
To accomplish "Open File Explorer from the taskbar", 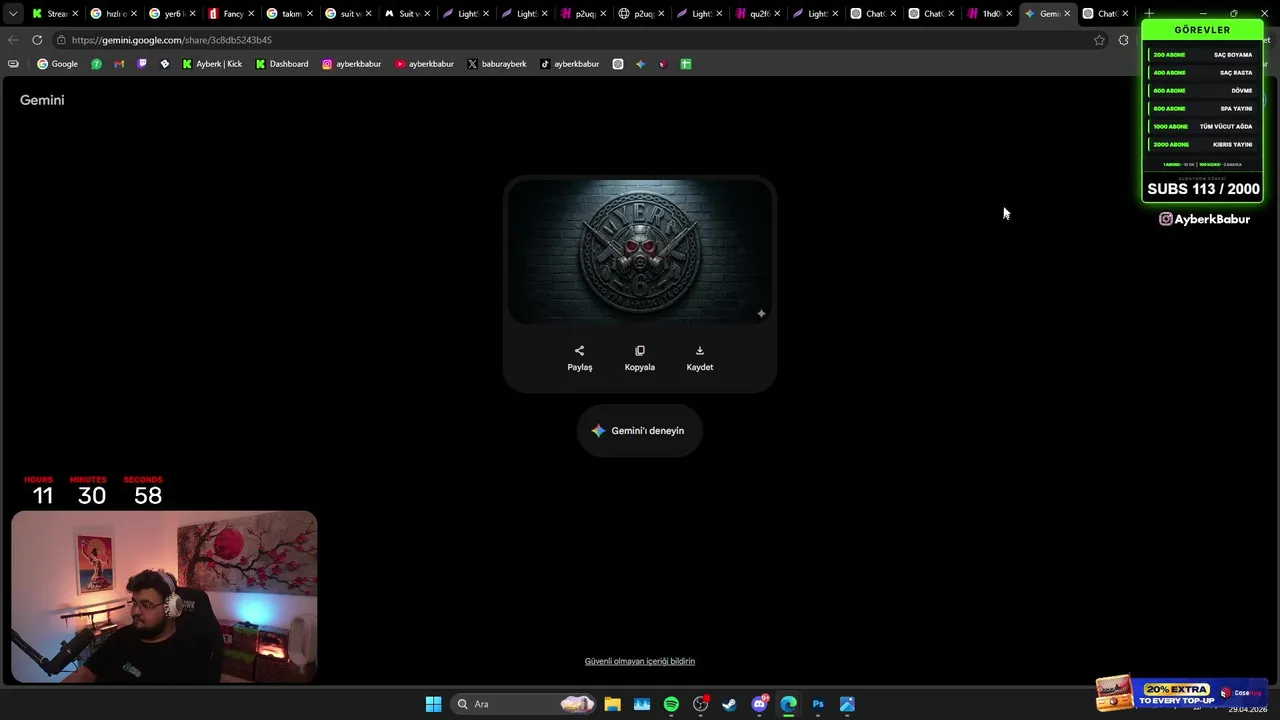I will point(612,704).
